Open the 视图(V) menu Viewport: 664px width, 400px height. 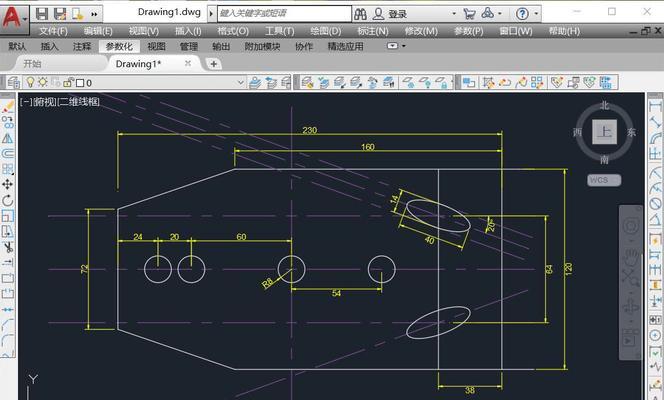point(144,31)
